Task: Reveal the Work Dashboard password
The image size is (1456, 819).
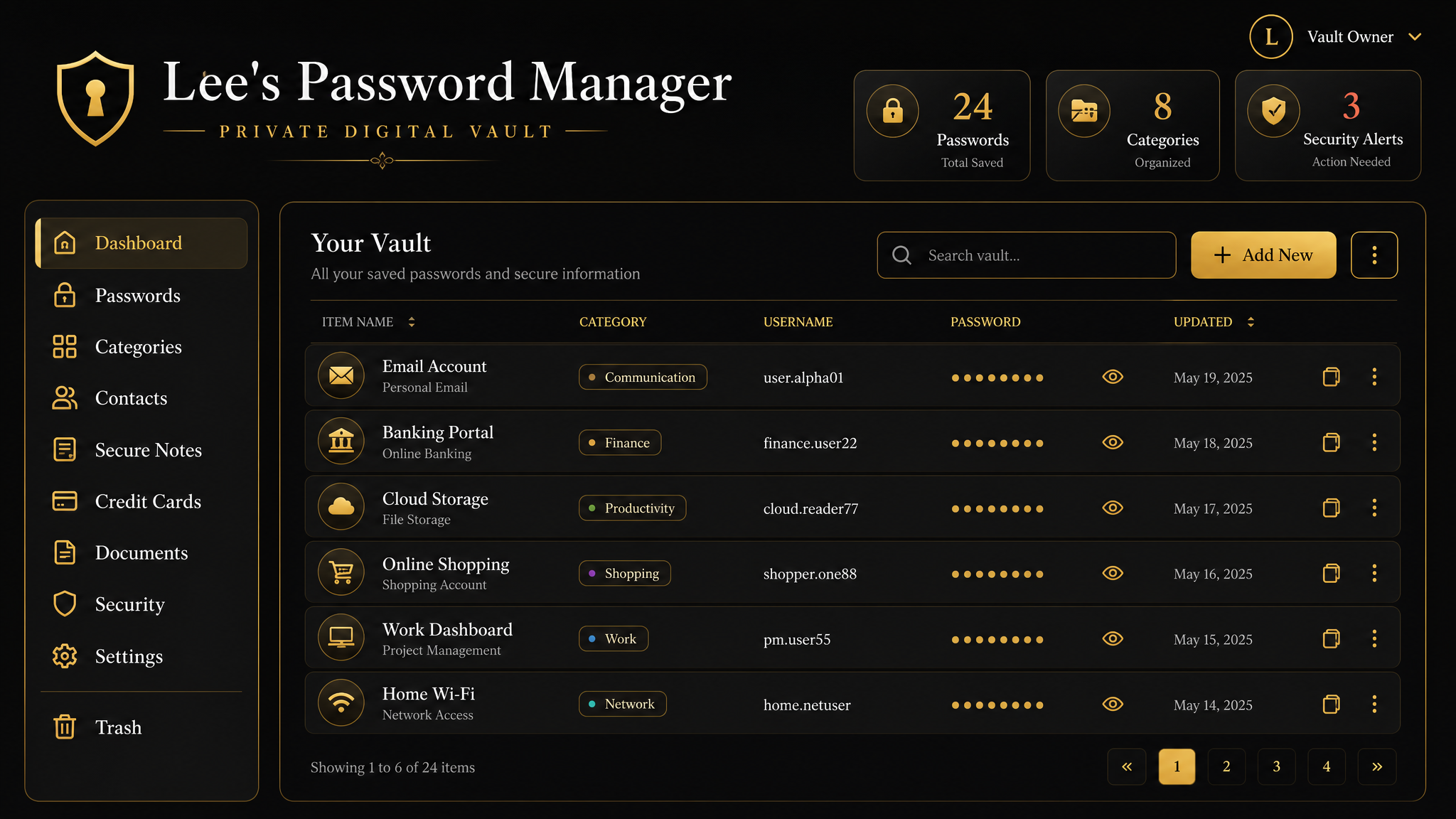Action: click(1113, 638)
